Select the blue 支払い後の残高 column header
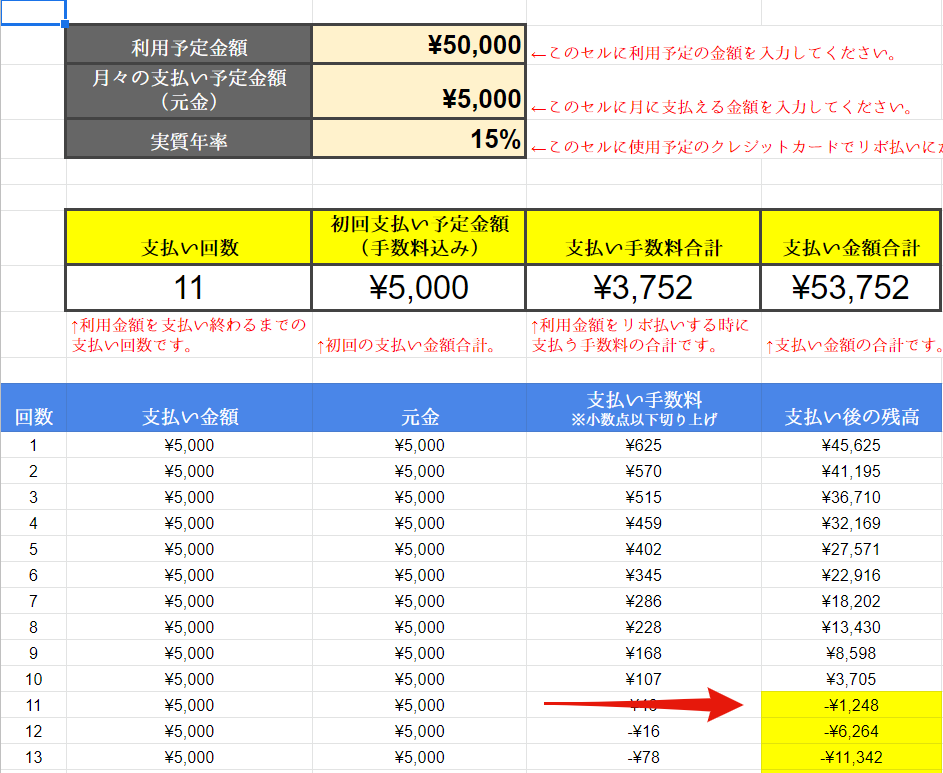943x773 pixels. pyautogui.click(x=851, y=407)
